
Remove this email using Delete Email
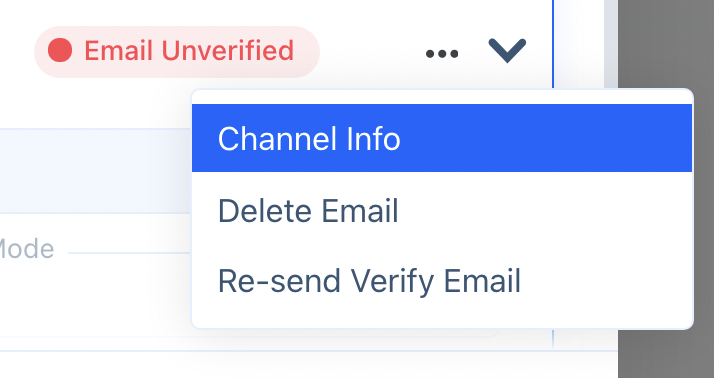(x=308, y=211)
